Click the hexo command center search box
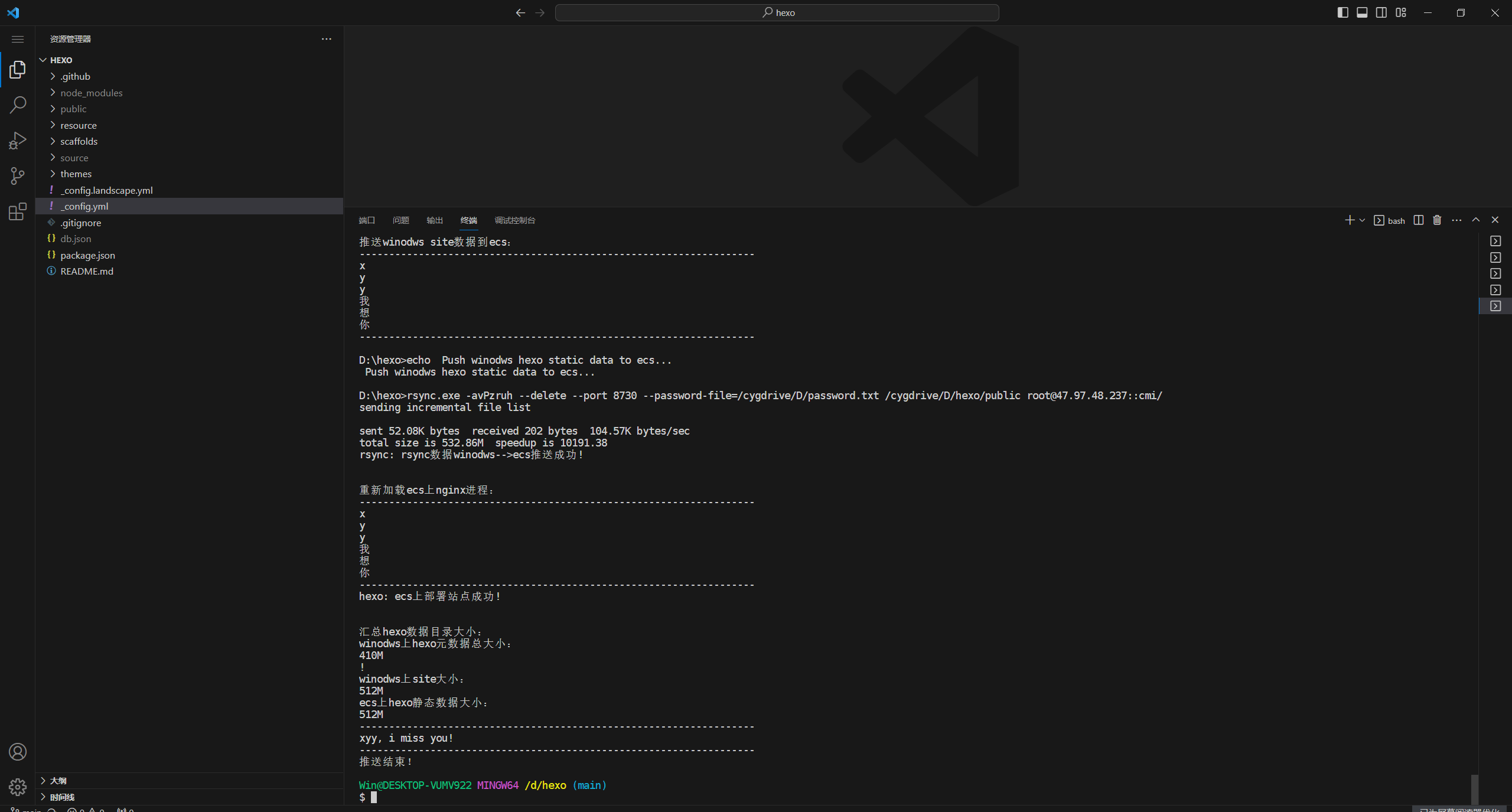This screenshot has width=1512, height=812. pos(777,12)
